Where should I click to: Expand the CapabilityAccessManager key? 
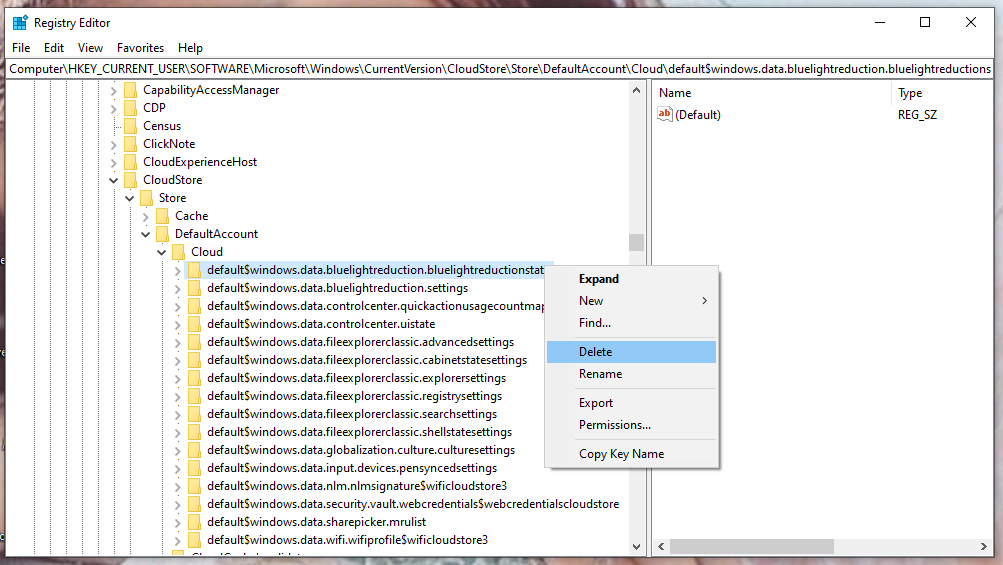114,91
